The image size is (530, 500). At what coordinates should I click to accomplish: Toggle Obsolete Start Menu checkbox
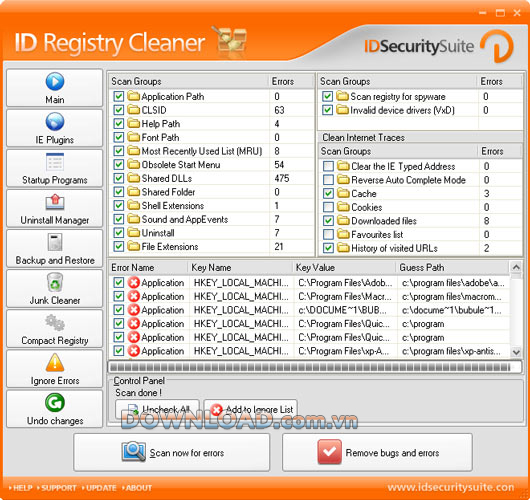(119, 165)
